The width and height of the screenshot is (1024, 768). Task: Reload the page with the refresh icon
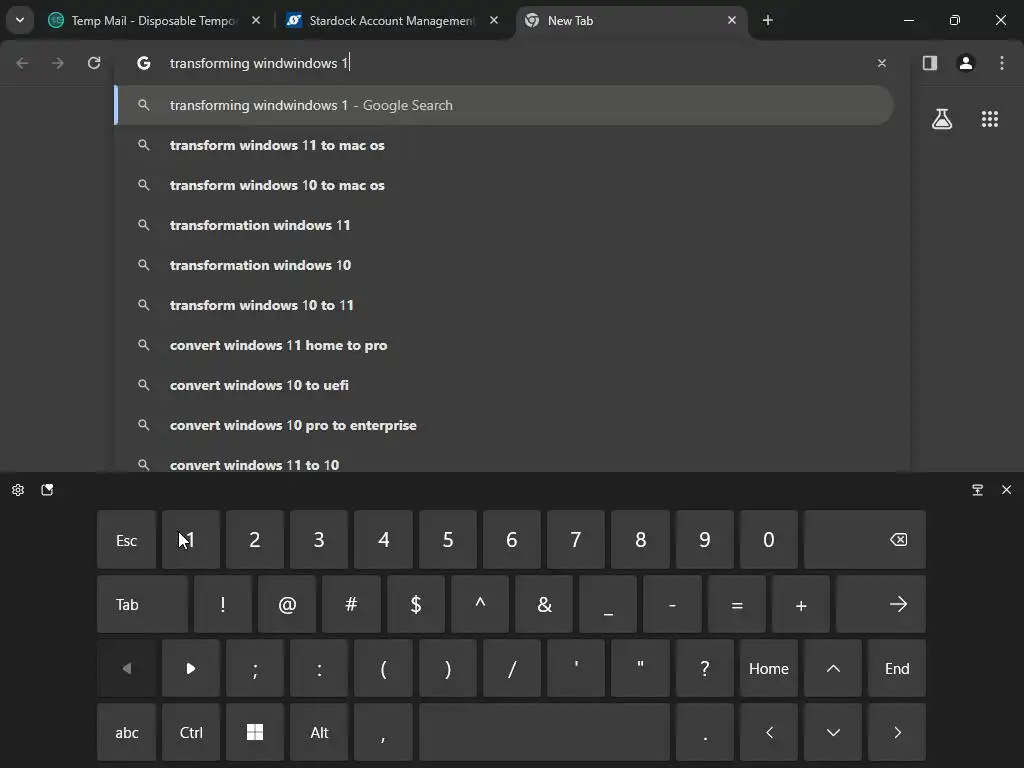tap(94, 63)
